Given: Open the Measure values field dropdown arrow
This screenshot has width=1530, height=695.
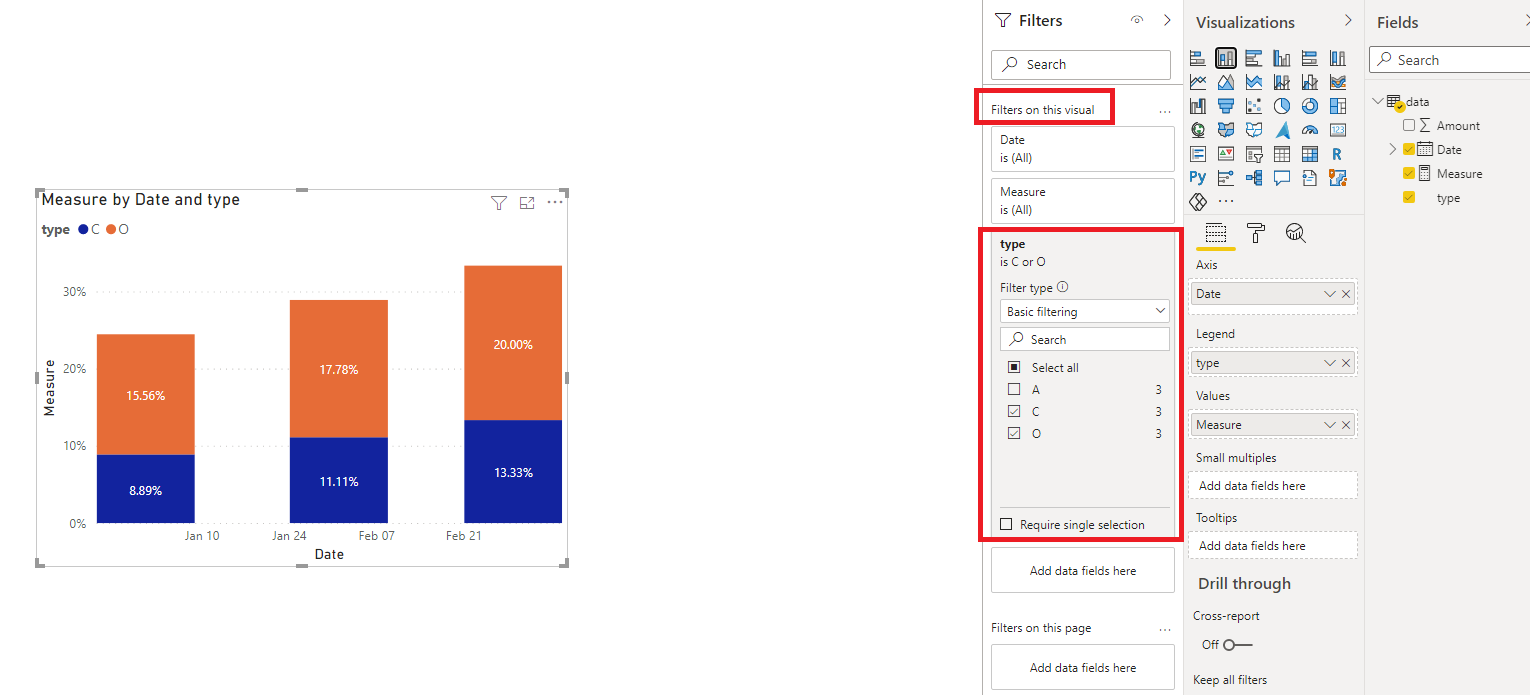Looking at the screenshot, I should [1329, 425].
